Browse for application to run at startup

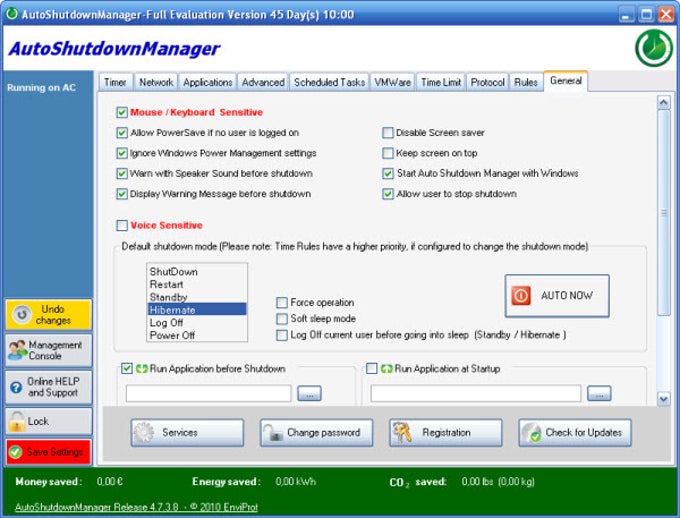(599, 393)
